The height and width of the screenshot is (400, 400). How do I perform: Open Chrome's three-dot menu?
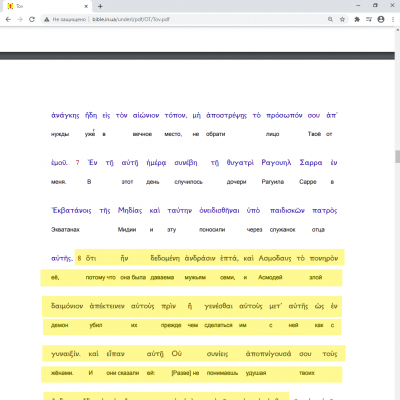pos(393,19)
